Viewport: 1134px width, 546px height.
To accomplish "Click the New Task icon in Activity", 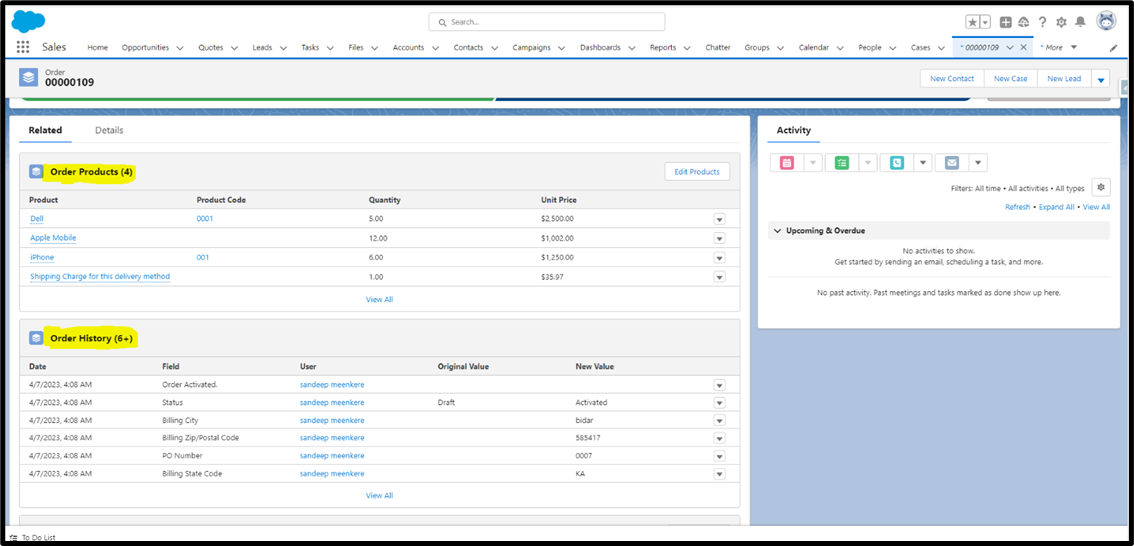I will click(x=842, y=163).
